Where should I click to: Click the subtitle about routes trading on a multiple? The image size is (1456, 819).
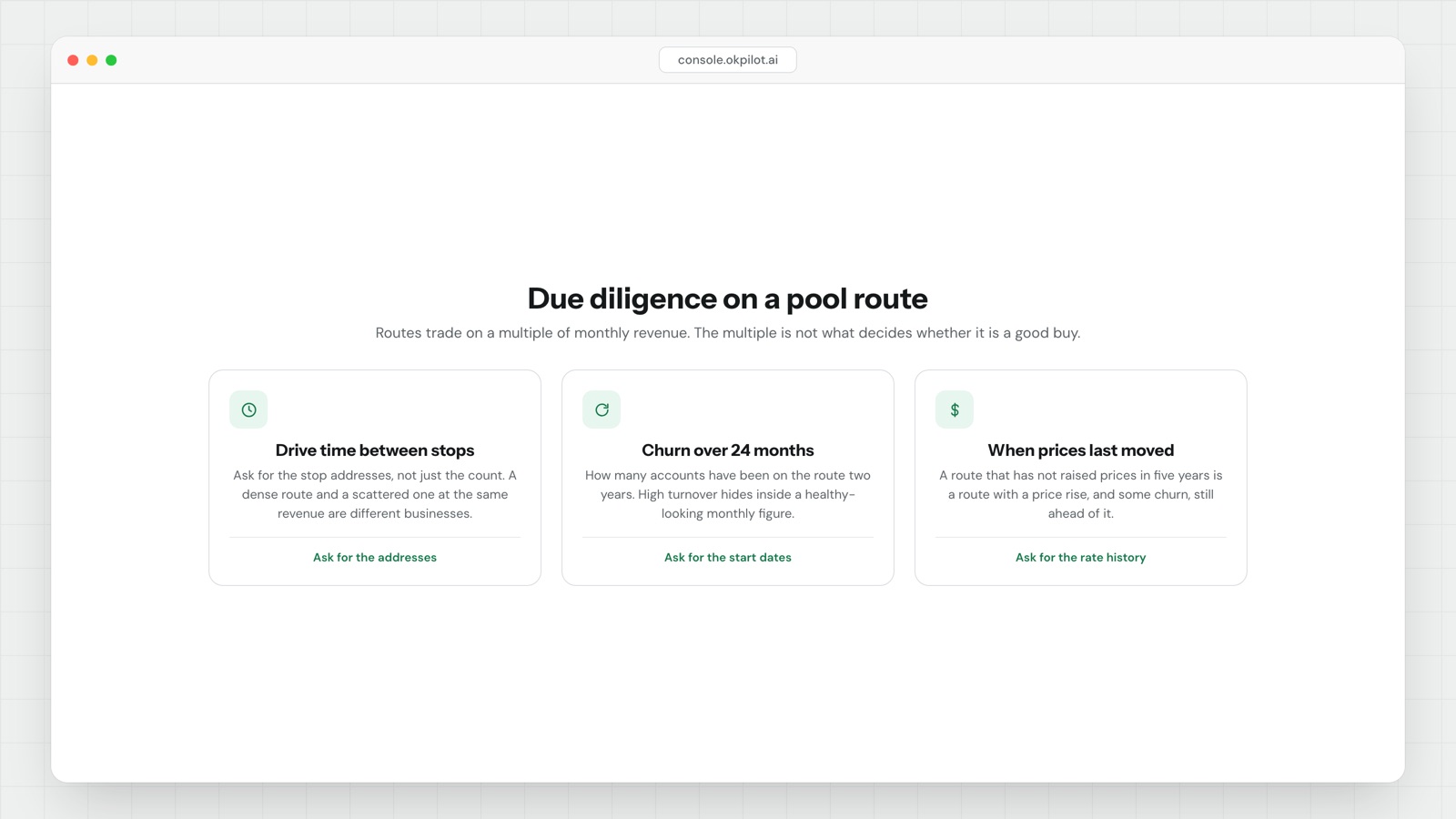[728, 333]
